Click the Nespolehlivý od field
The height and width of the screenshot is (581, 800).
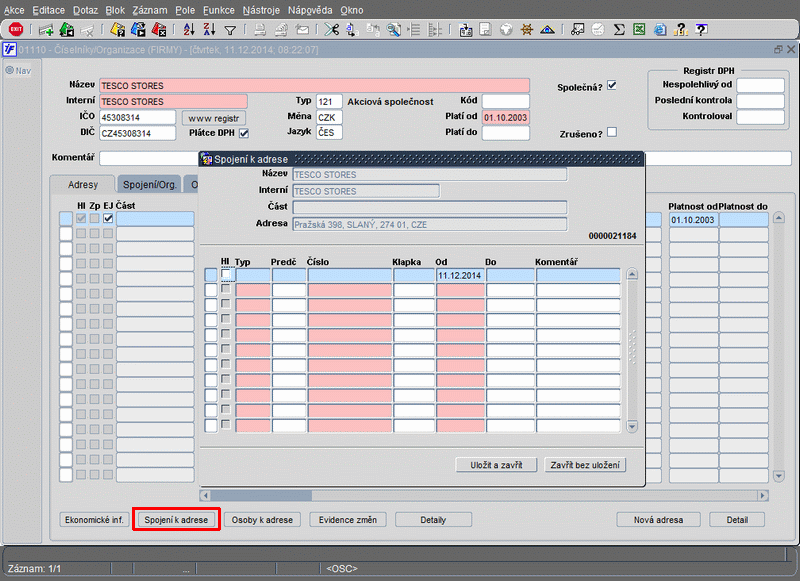pos(760,86)
